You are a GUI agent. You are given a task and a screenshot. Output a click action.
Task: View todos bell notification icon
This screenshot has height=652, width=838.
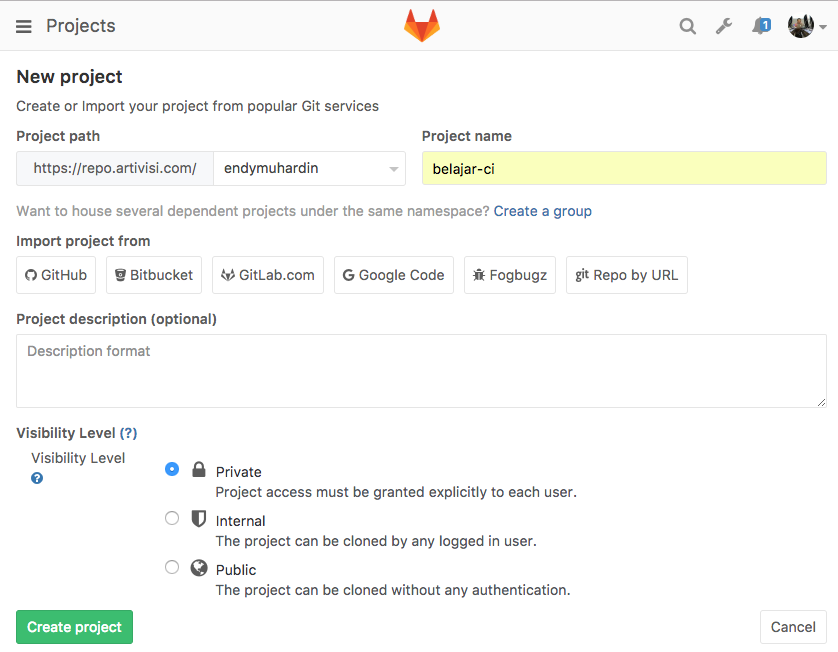(761, 26)
